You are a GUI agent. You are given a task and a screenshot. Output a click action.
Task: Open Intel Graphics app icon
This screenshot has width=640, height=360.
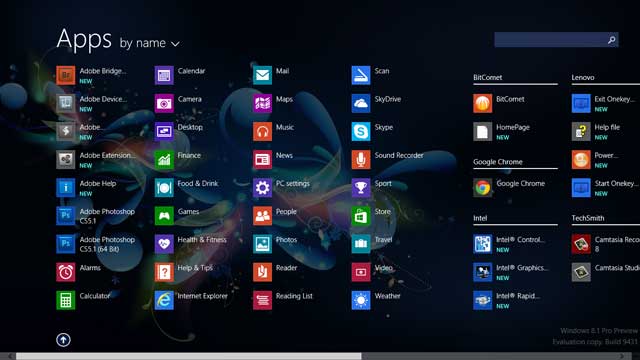pos(482,272)
